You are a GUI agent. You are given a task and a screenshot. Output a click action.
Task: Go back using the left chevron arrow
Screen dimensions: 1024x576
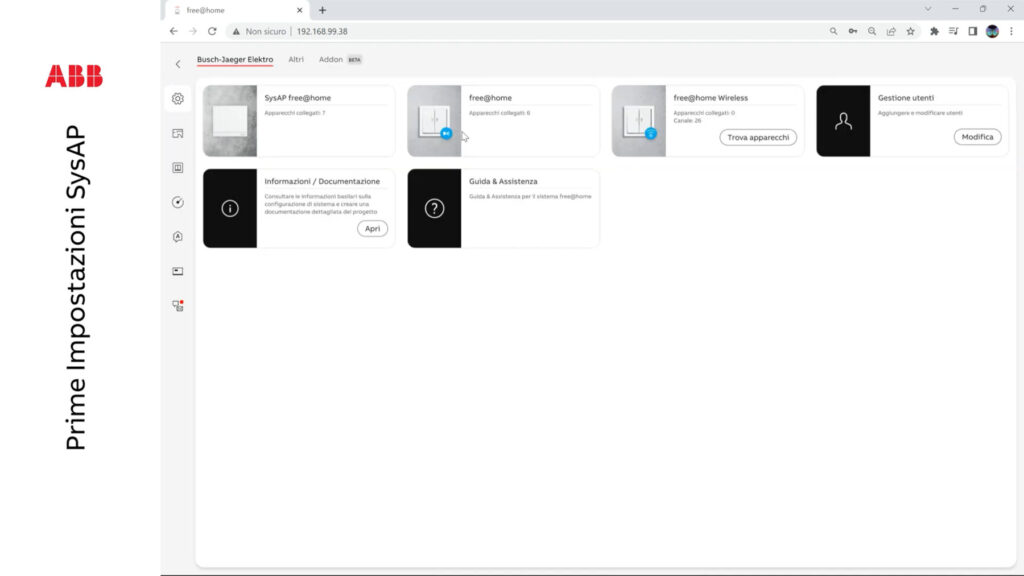(178, 64)
